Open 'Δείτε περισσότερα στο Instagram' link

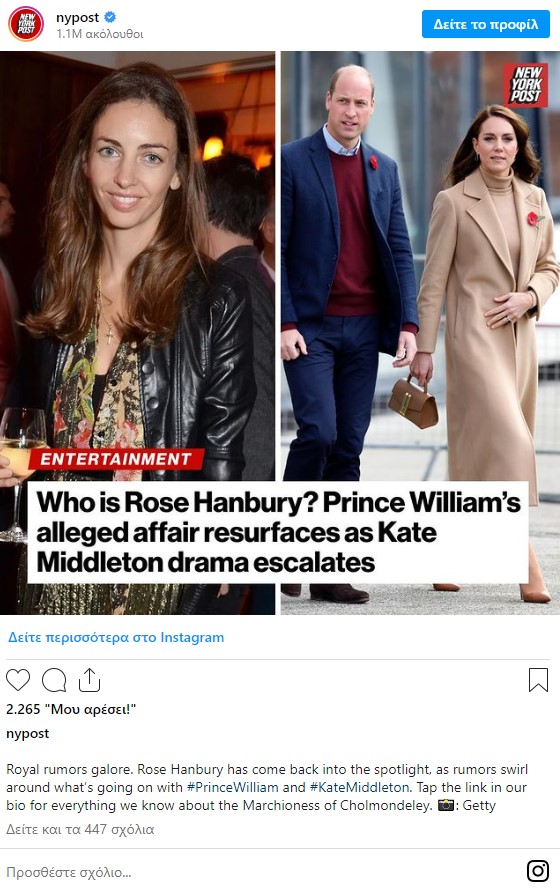[x=116, y=637]
